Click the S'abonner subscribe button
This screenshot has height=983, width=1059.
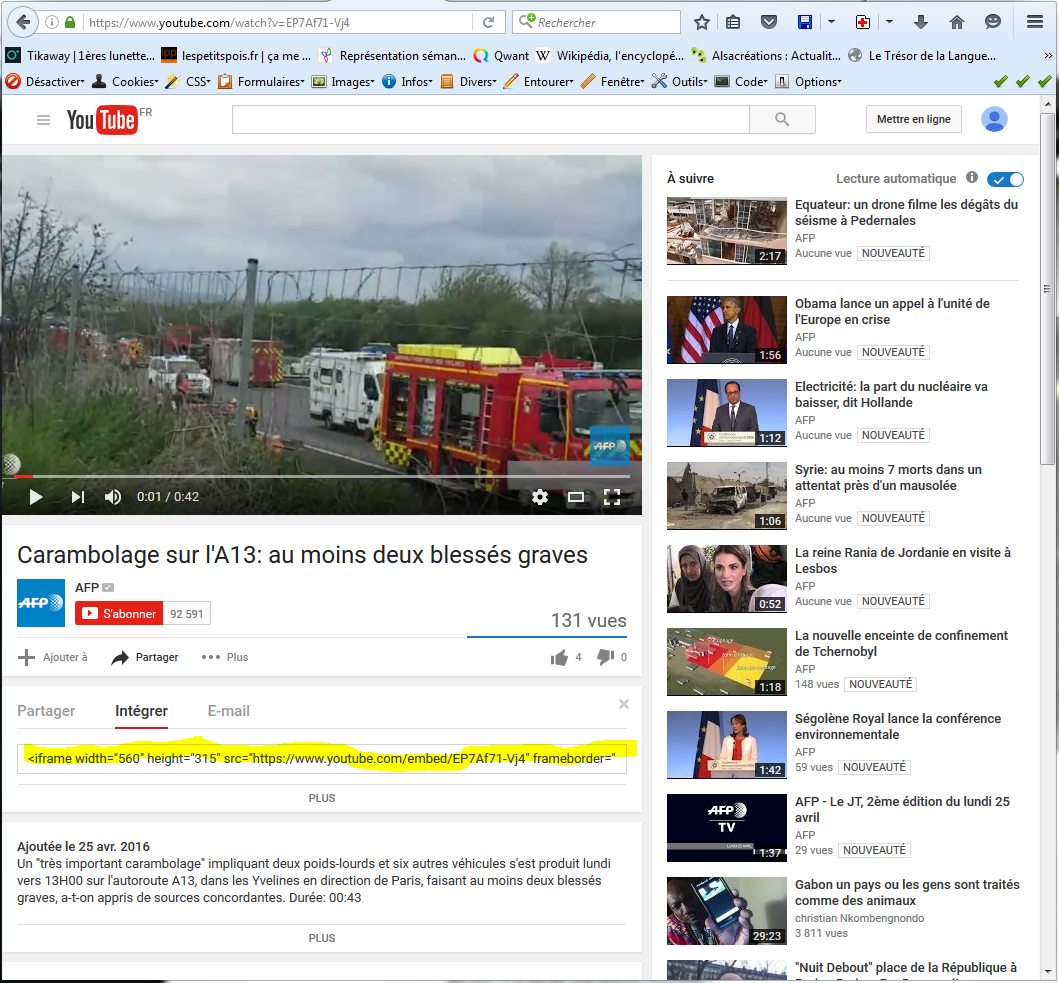(x=119, y=614)
